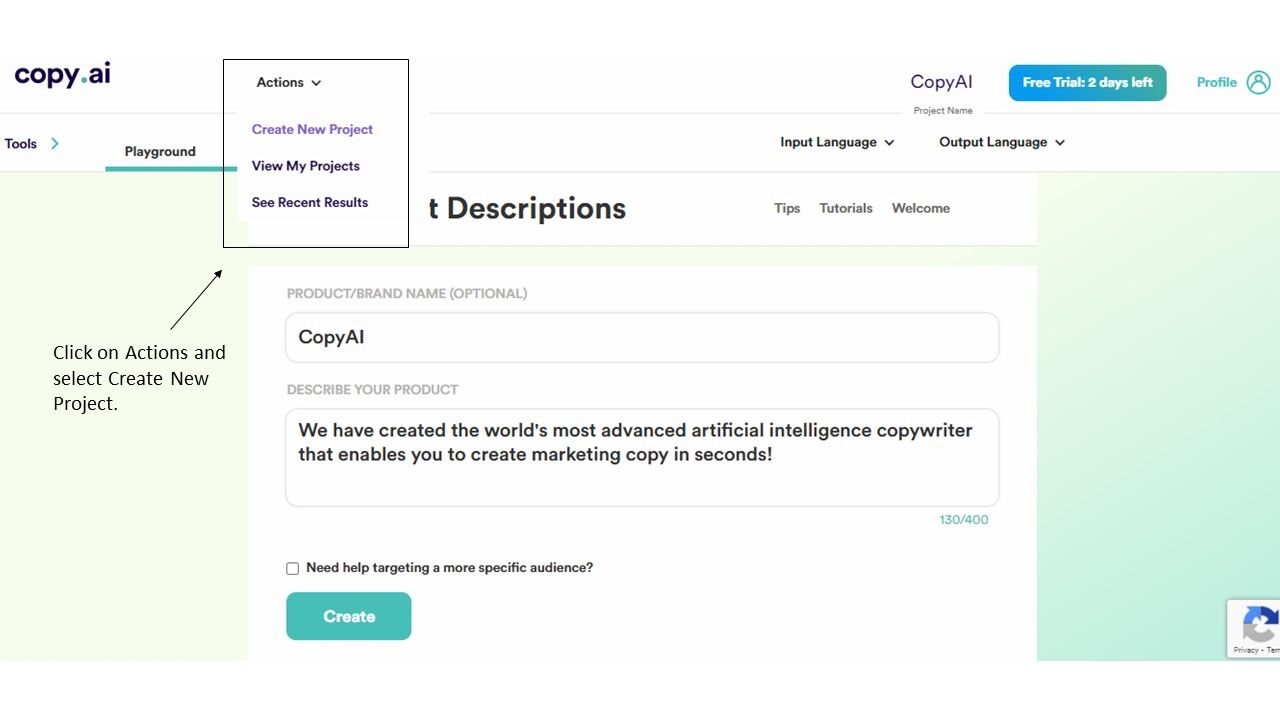The width and height of the screenshot is (1280, 720).
Task: Click the reCAPTCHA badge icon
Action: point(1258,627)
